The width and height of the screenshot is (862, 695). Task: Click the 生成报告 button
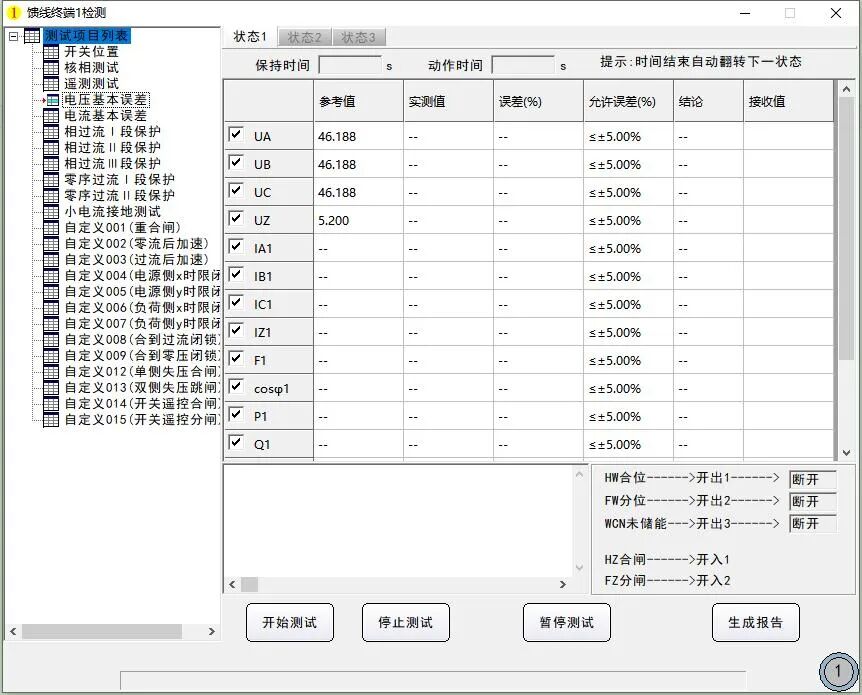point(755,622)
